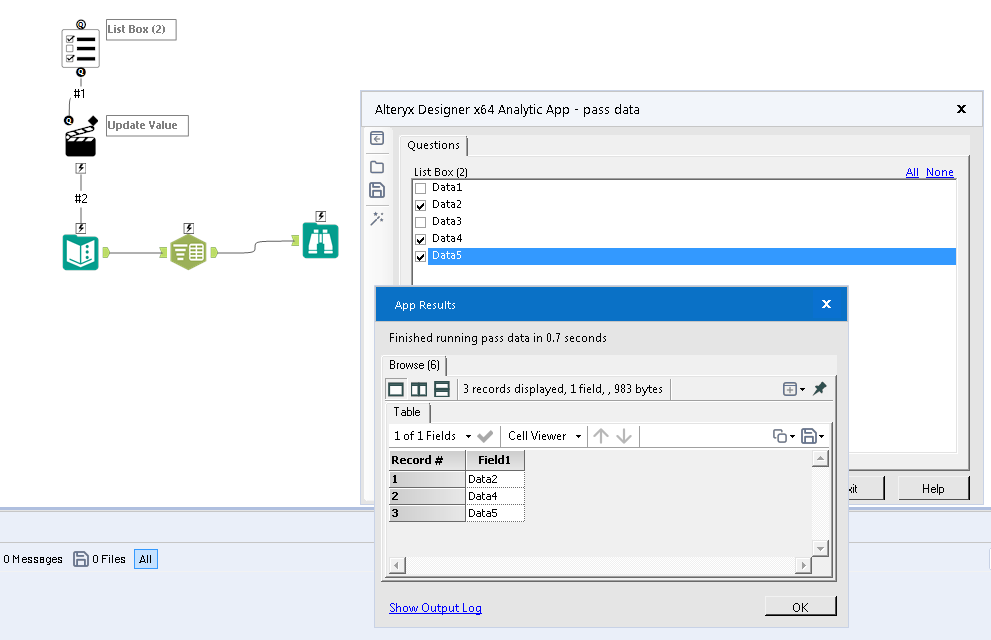Open the Questions tab
Screen dimensions: 991x640
[434, 145]
